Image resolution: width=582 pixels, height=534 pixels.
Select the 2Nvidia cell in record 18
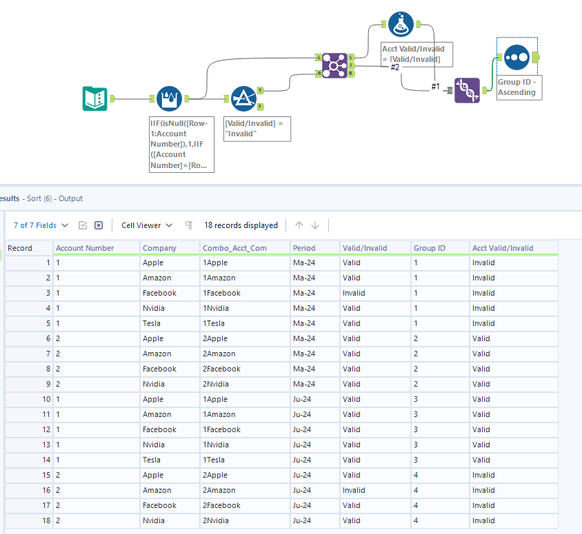pyautogui.click(x=245, y=521)
